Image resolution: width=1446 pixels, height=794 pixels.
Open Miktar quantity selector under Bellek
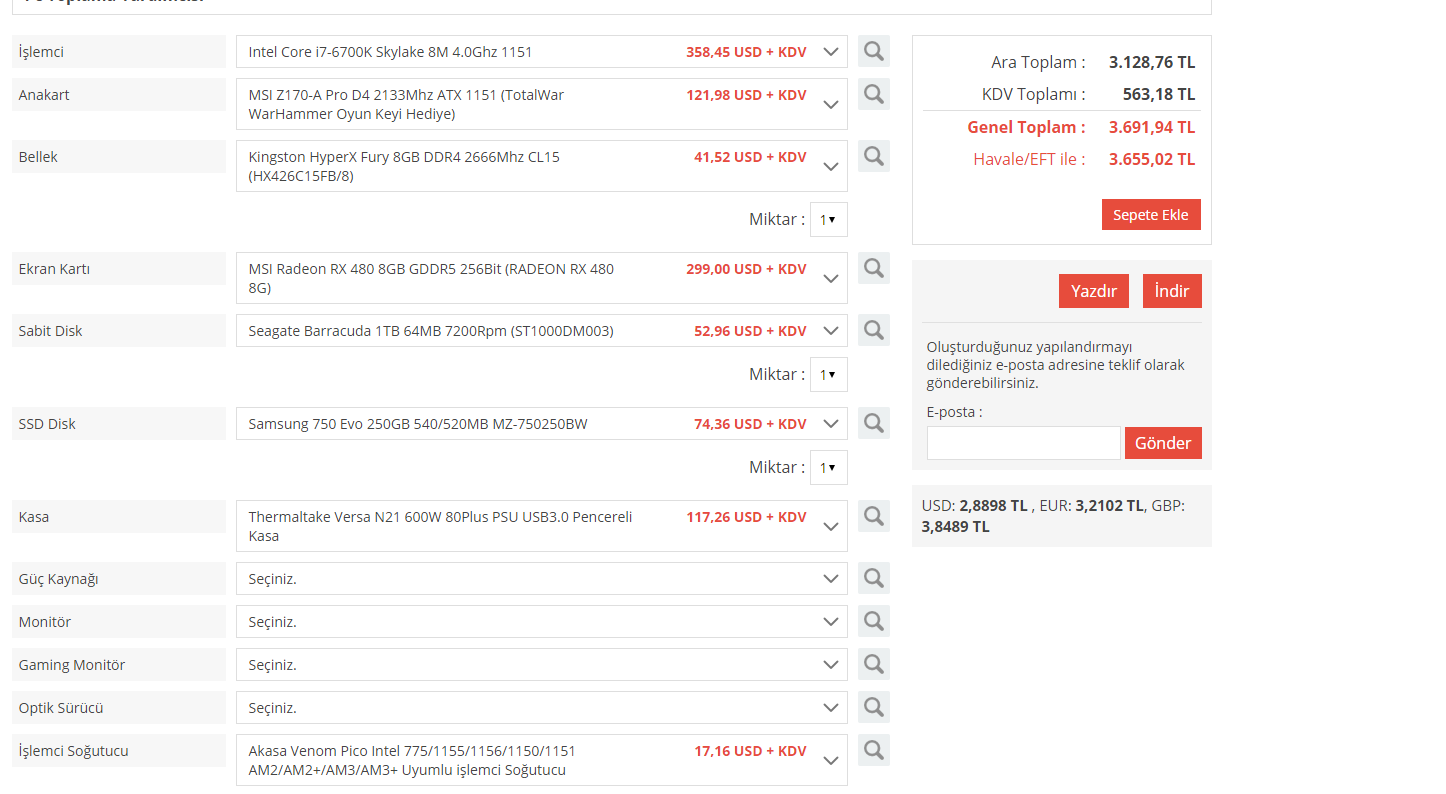(829, 219)
